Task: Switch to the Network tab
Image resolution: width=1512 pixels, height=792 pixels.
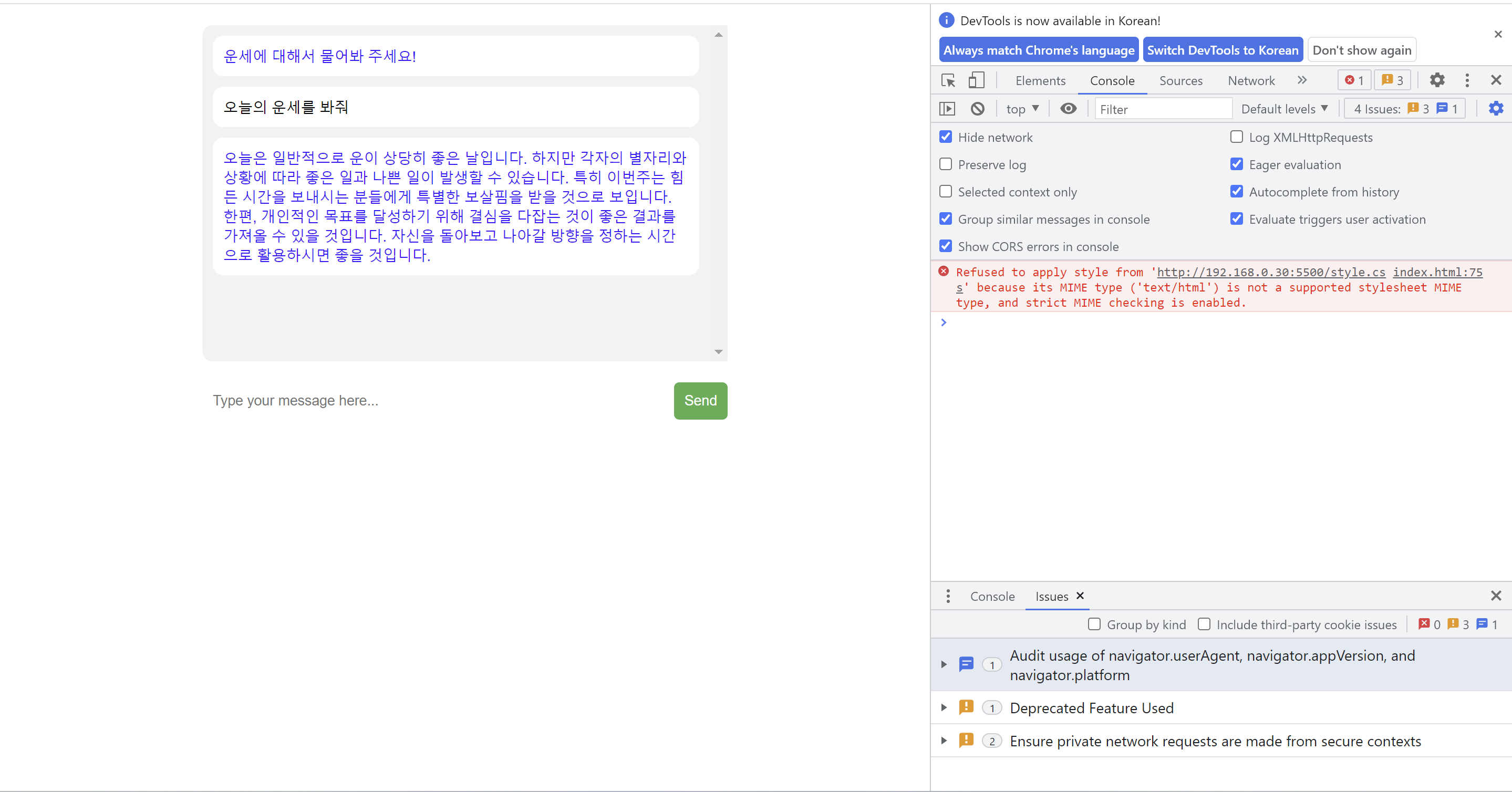Action: [1251, 80]
